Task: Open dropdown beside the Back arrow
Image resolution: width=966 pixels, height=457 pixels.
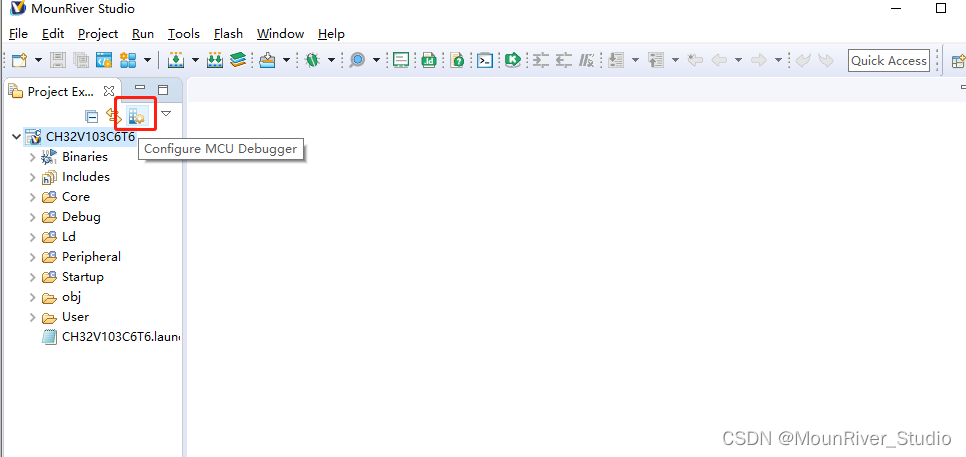Action: tap(737, 60)
